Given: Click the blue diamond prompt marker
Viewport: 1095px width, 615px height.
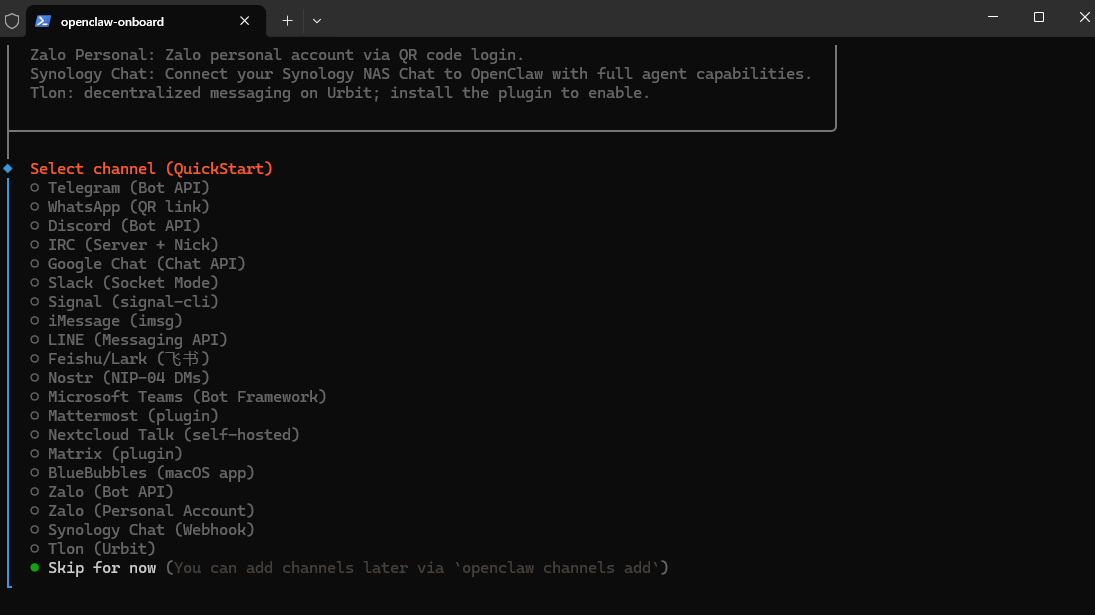Looking at the screenshot, I should tap(8, 168).
